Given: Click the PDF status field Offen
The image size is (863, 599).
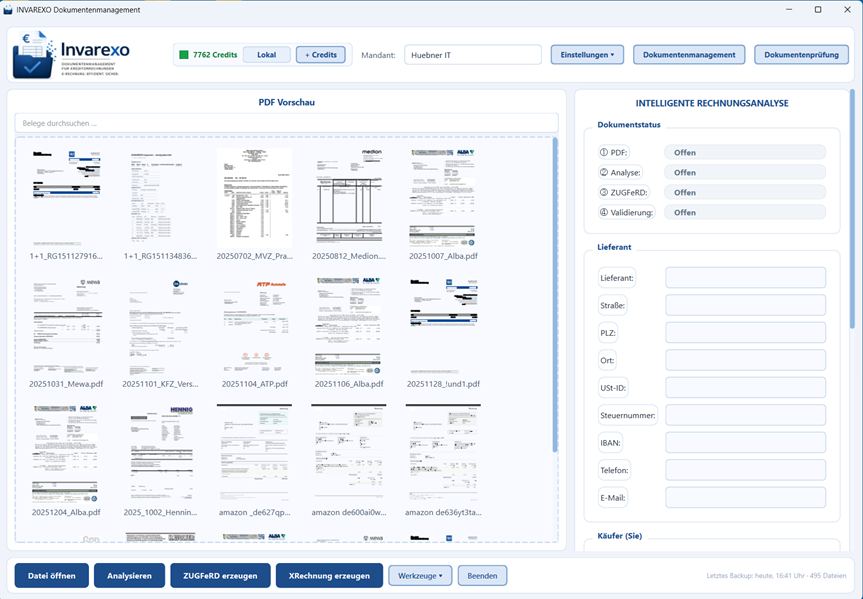Looking at the screenshot, I should [745, 153].
